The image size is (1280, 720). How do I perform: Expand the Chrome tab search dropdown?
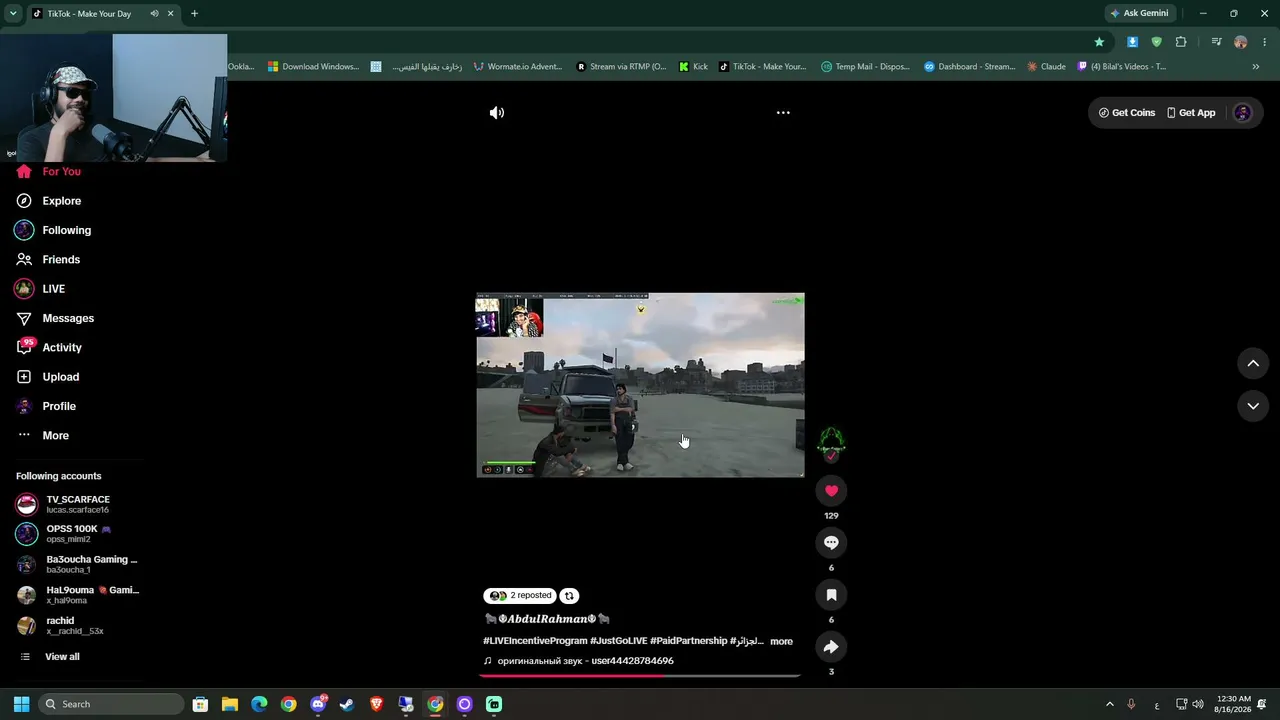click(13, 14)
